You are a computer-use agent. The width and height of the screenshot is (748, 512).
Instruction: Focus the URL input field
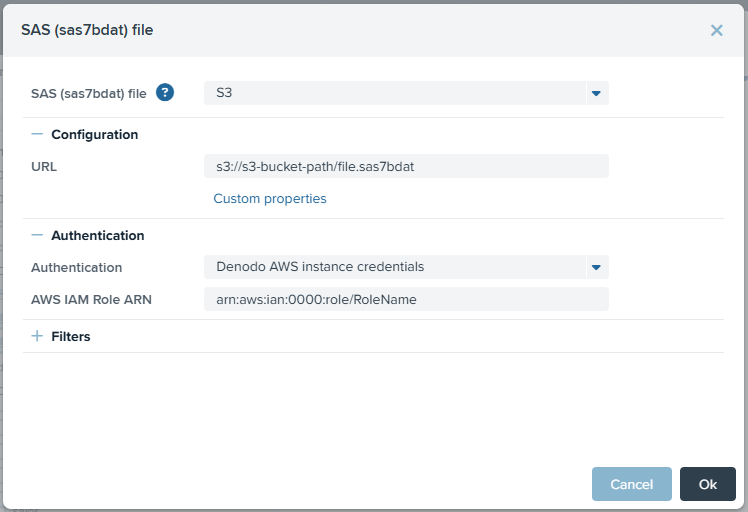(x=406, y=167)
